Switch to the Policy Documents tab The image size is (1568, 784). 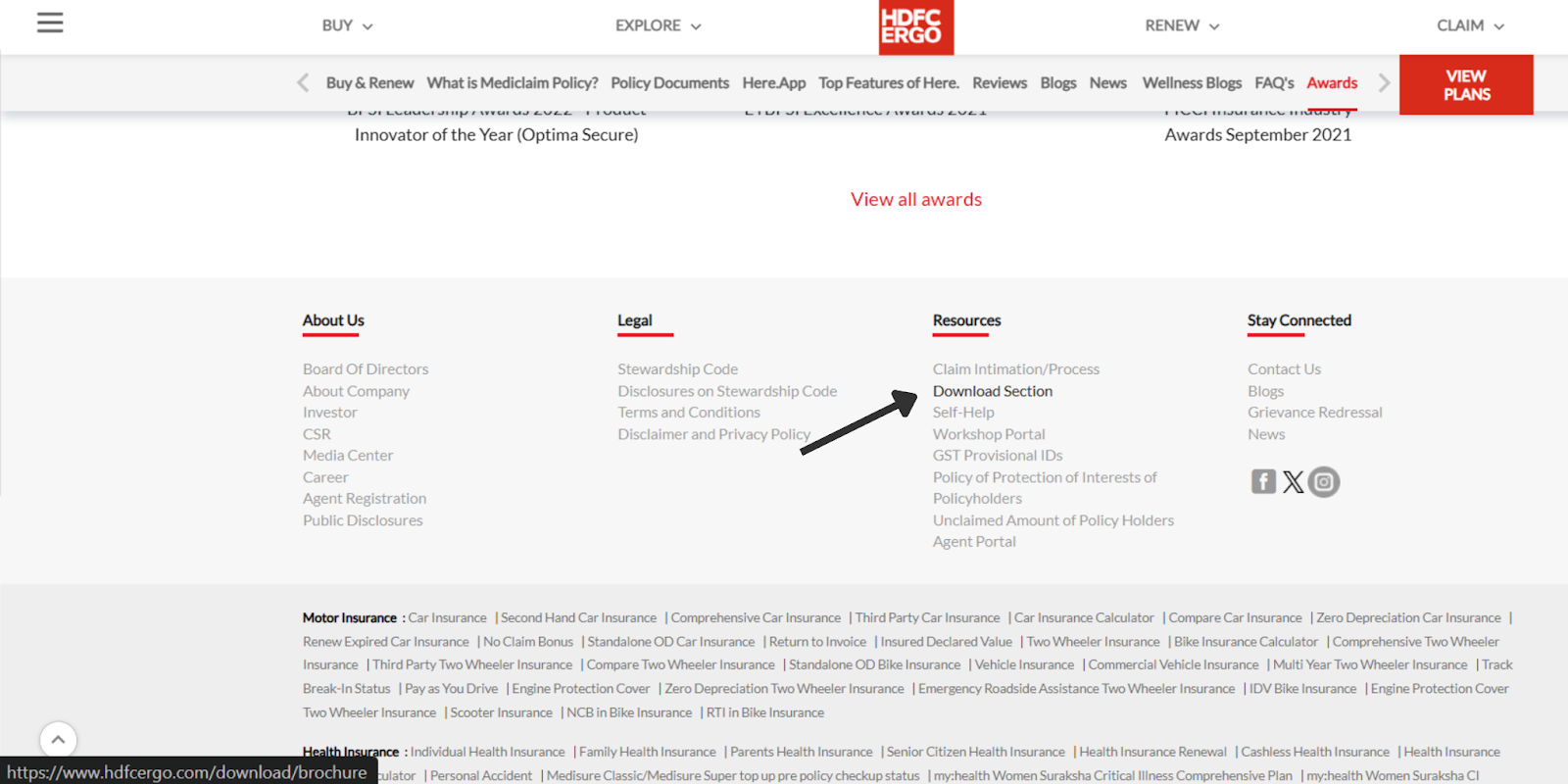(x=669, y=83)
